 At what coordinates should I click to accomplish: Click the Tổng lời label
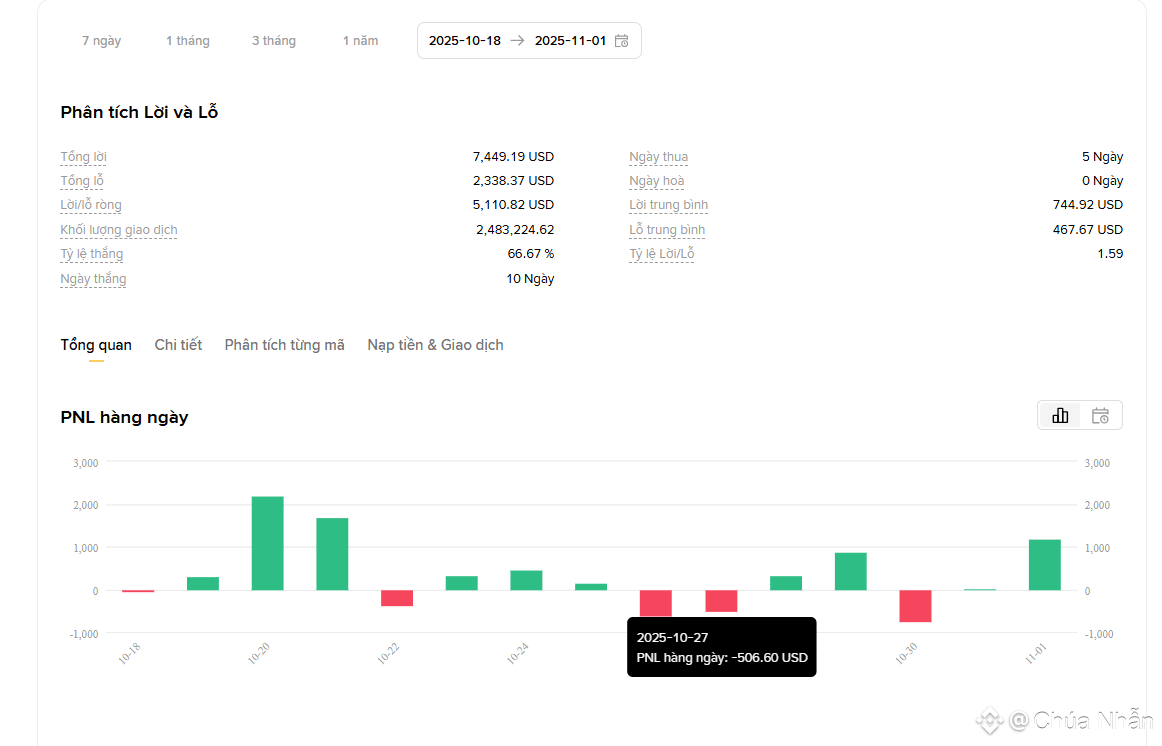83,157
